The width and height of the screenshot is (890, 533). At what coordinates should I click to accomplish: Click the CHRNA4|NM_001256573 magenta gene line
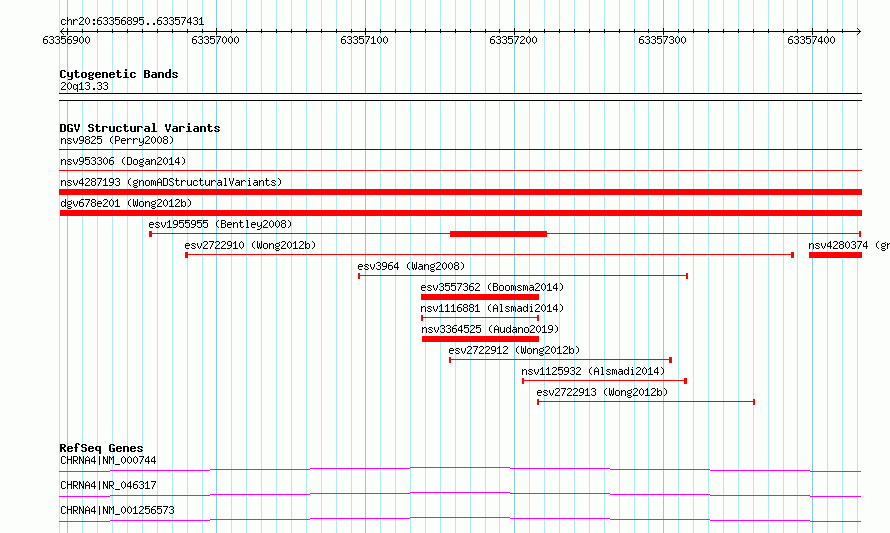point(460,519)
